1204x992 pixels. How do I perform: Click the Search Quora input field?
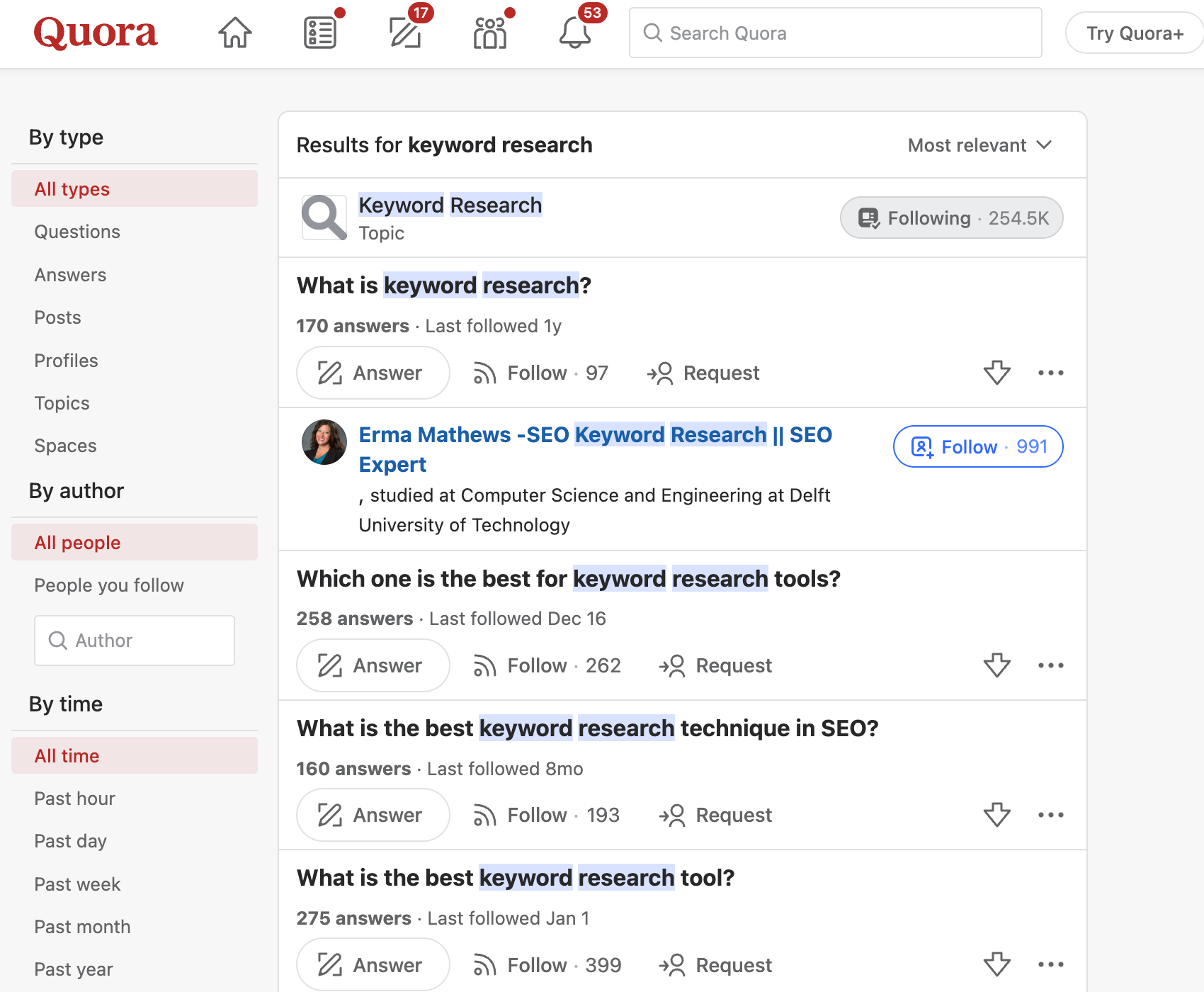(836, 33)
